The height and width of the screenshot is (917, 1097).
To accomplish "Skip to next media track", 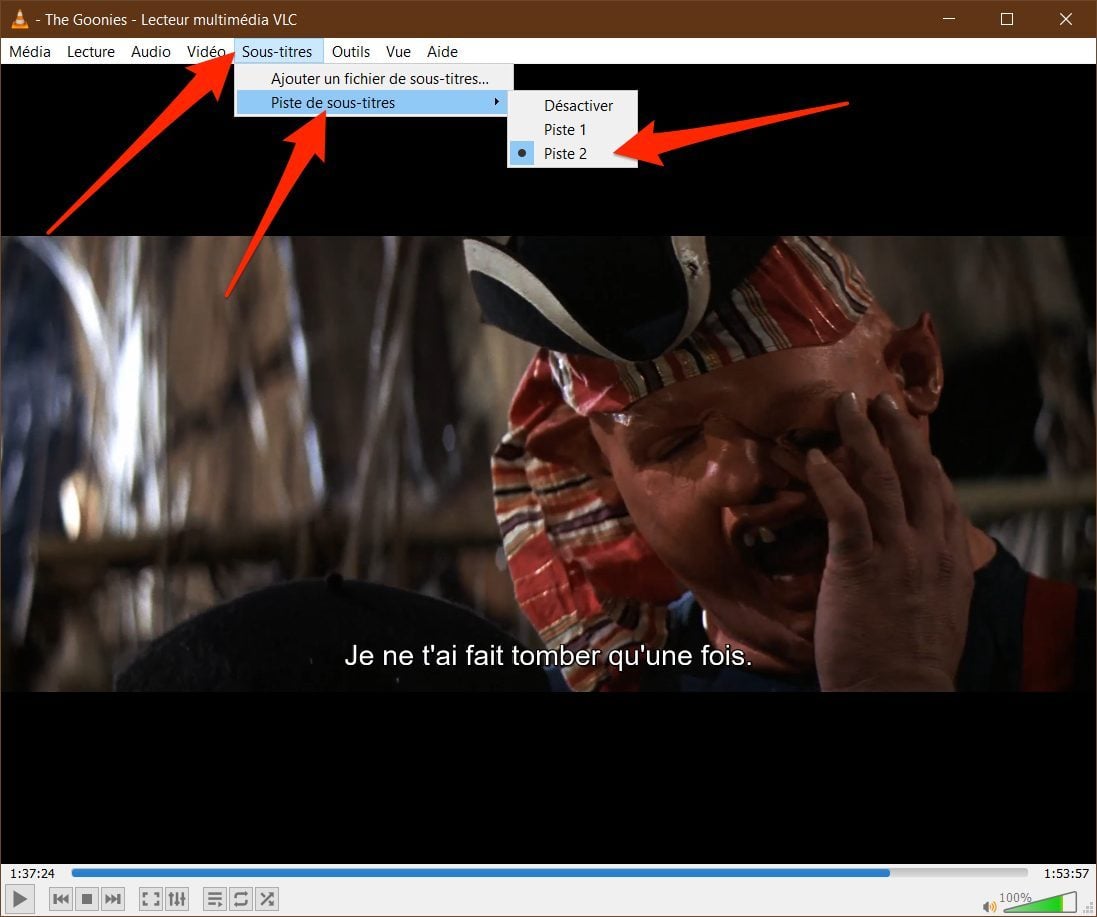I will click(113, 899).
